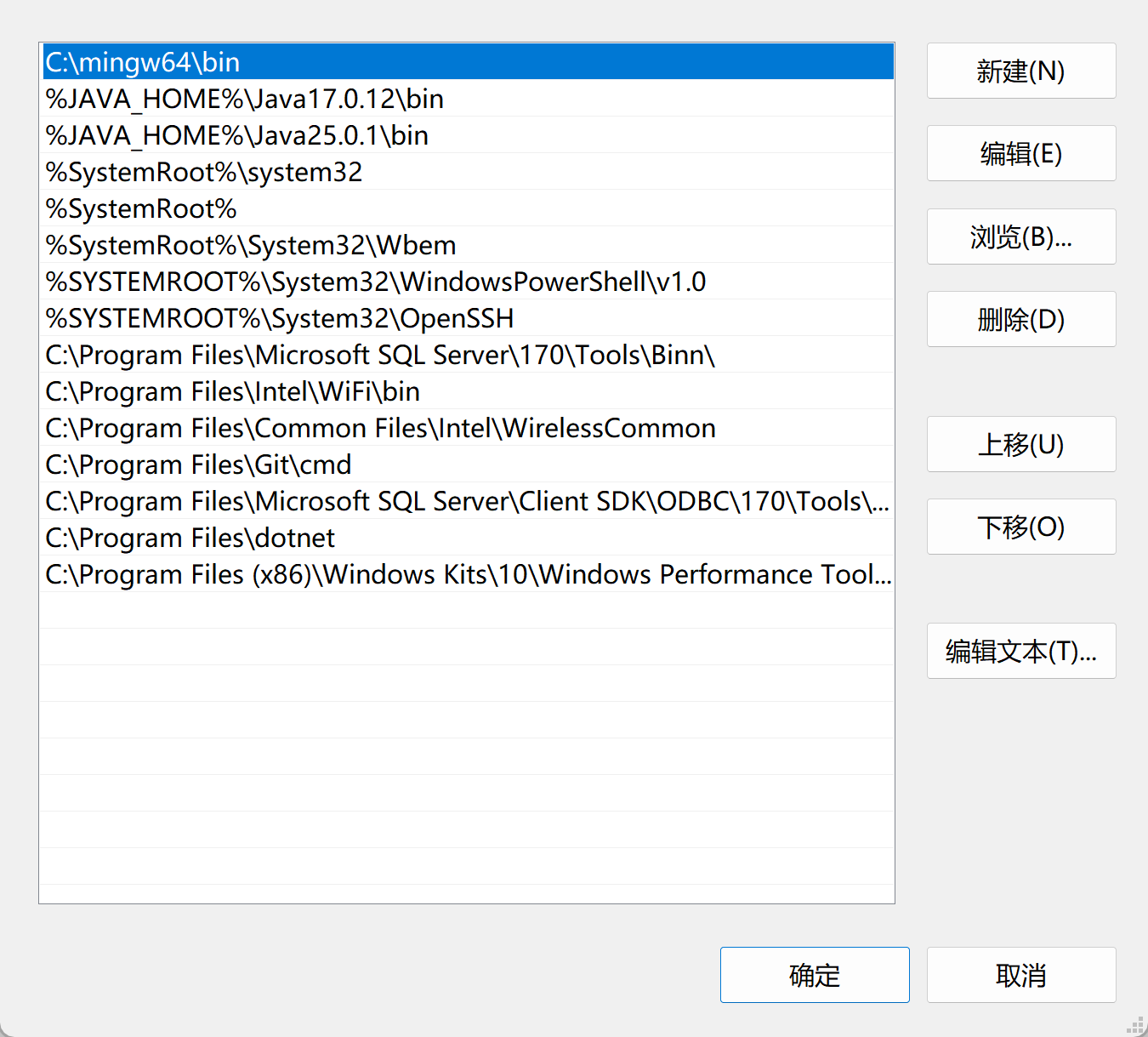Click the 编辑(E) button
The image size is (1148, 1037).
coord(1021,153)
